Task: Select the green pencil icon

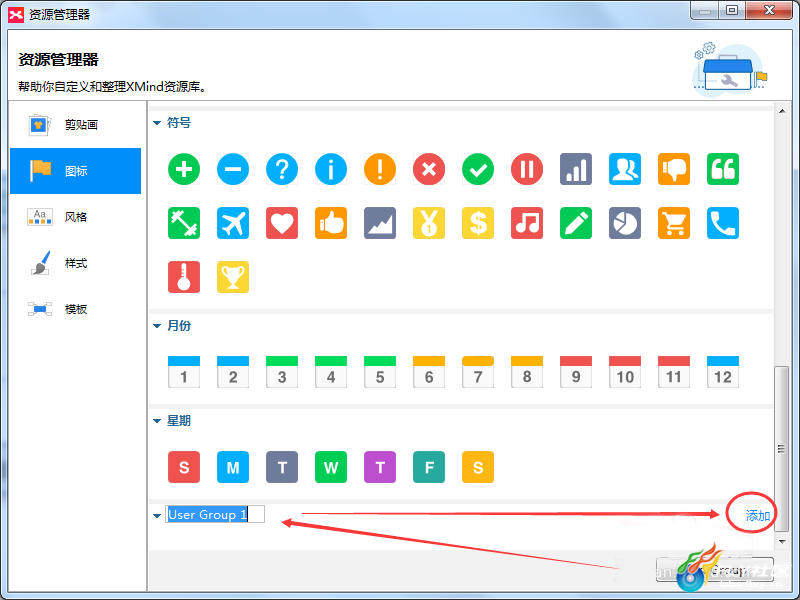Action: click(576, 223)
